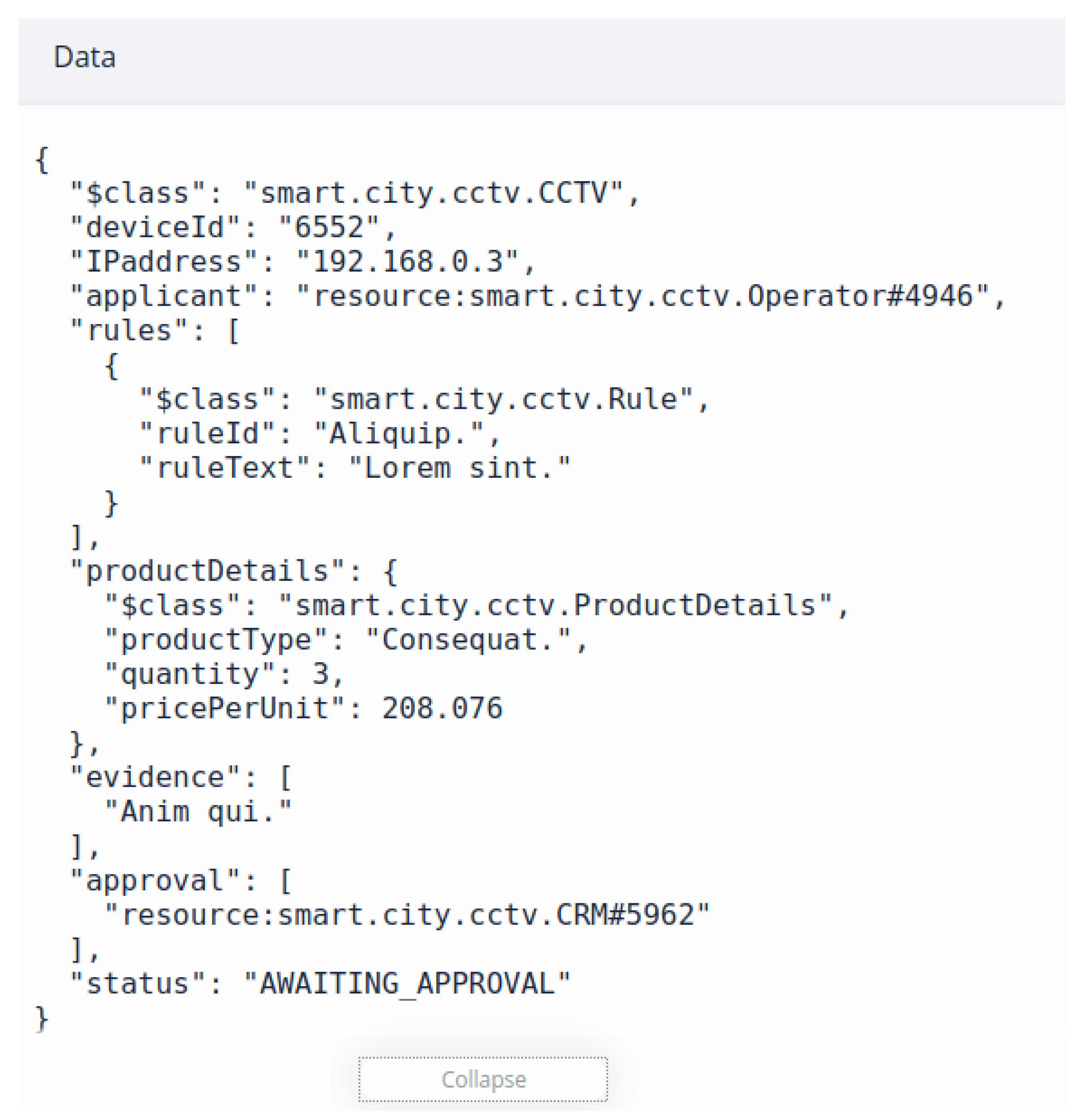Click the status value AWAITING_APPROVAL
The height and width of the screenshot is (1120, 1084).
pyautogui.click(x=407, y=984)
